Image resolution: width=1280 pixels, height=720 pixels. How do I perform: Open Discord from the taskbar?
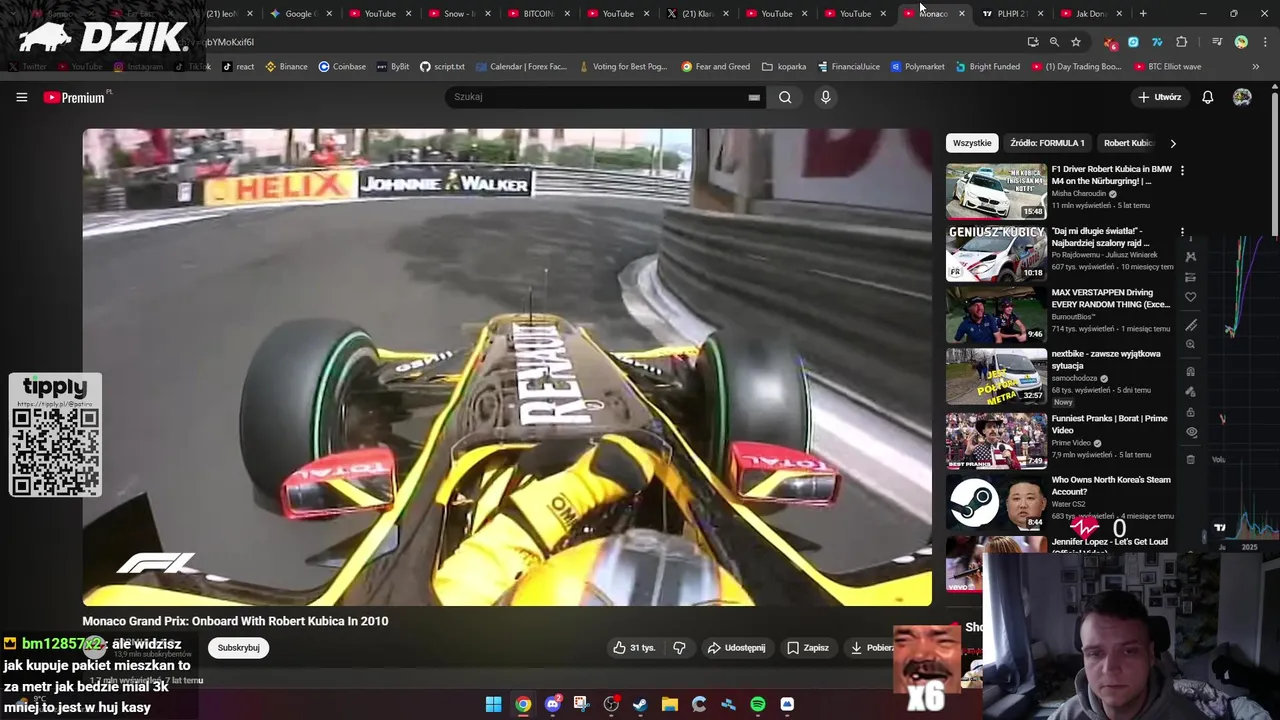coord(552,704)
